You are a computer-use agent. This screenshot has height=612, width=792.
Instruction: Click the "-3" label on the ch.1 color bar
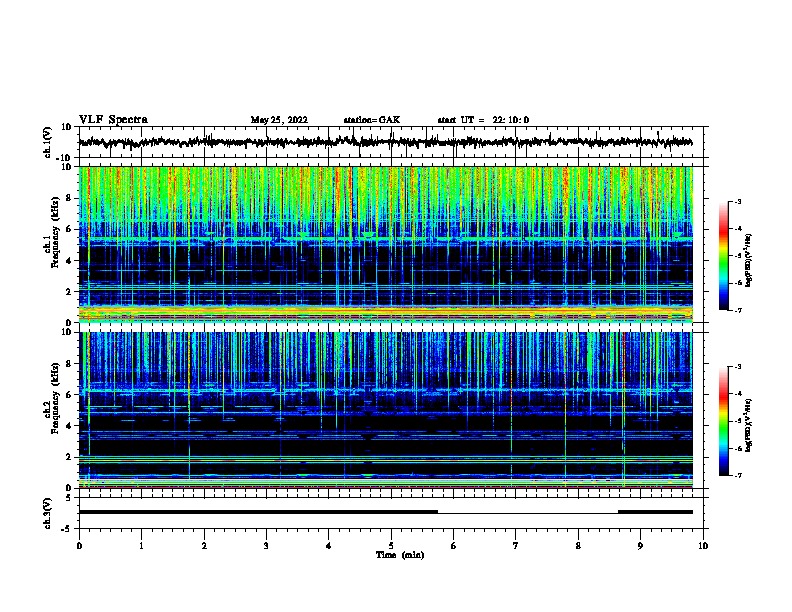tap(737, 201)
